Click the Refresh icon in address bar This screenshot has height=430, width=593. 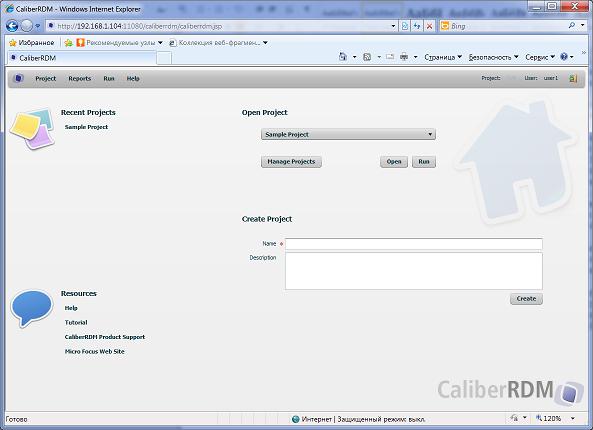[417, 26]
